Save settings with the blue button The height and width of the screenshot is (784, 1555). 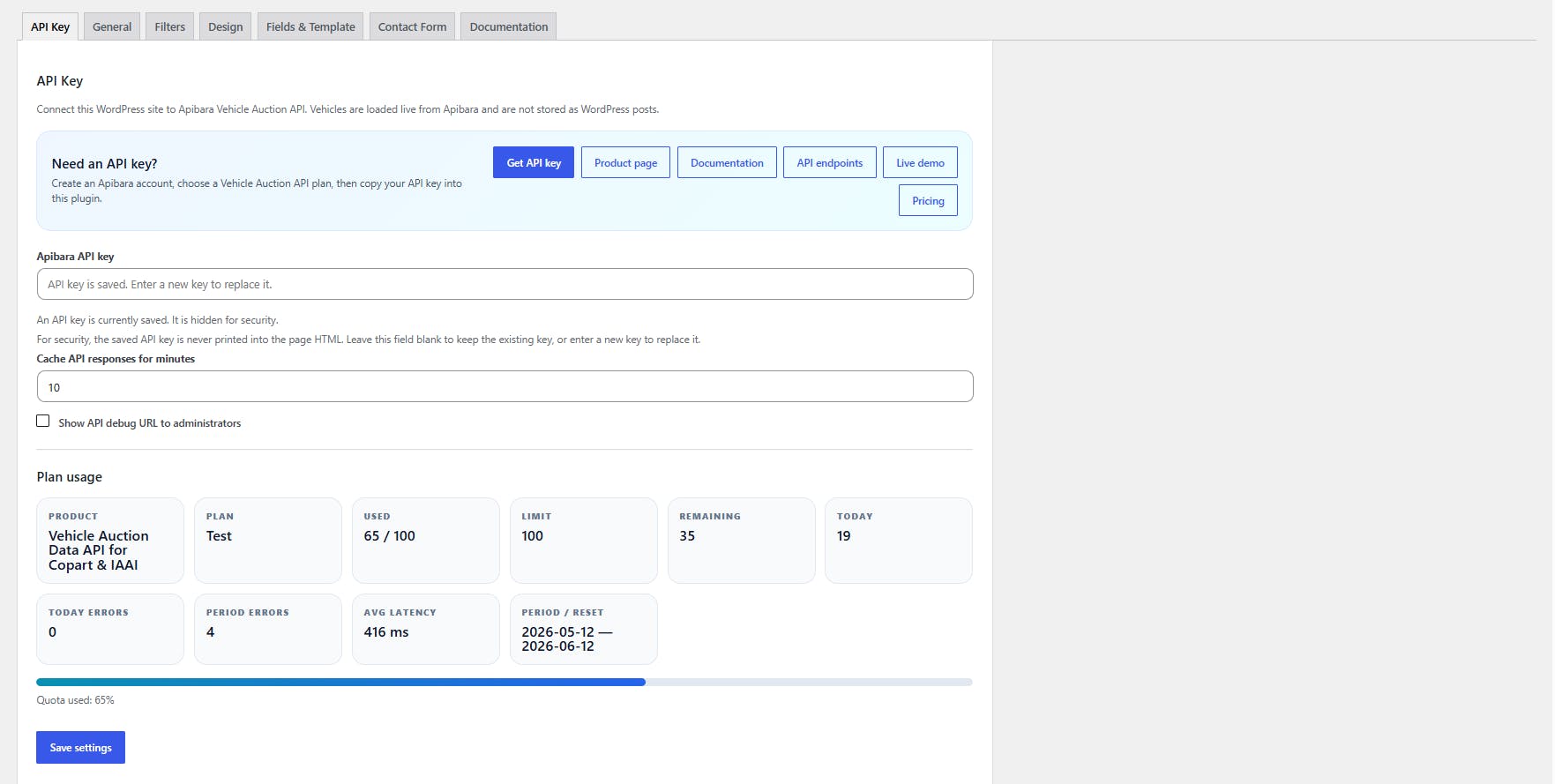click(x=80, y=747)
